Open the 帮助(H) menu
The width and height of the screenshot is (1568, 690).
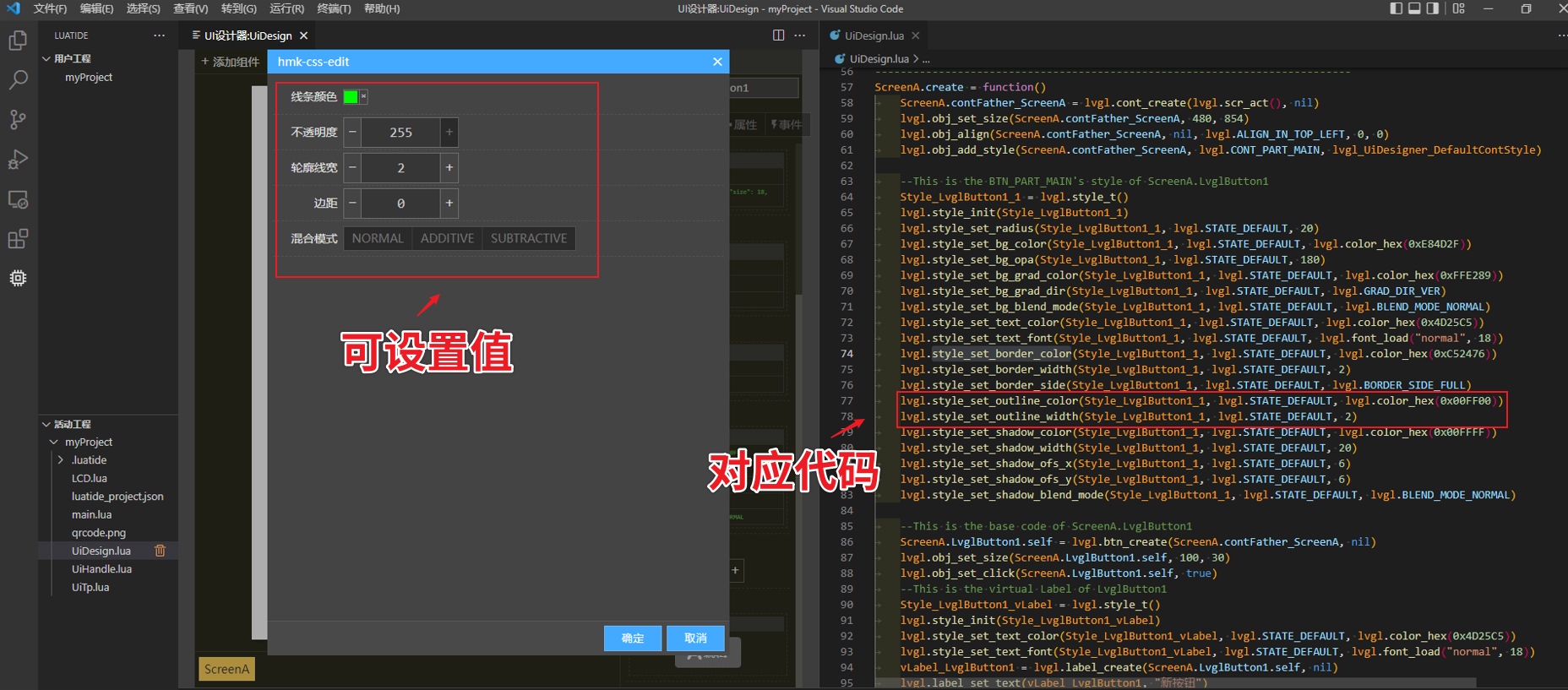(382, 8)
